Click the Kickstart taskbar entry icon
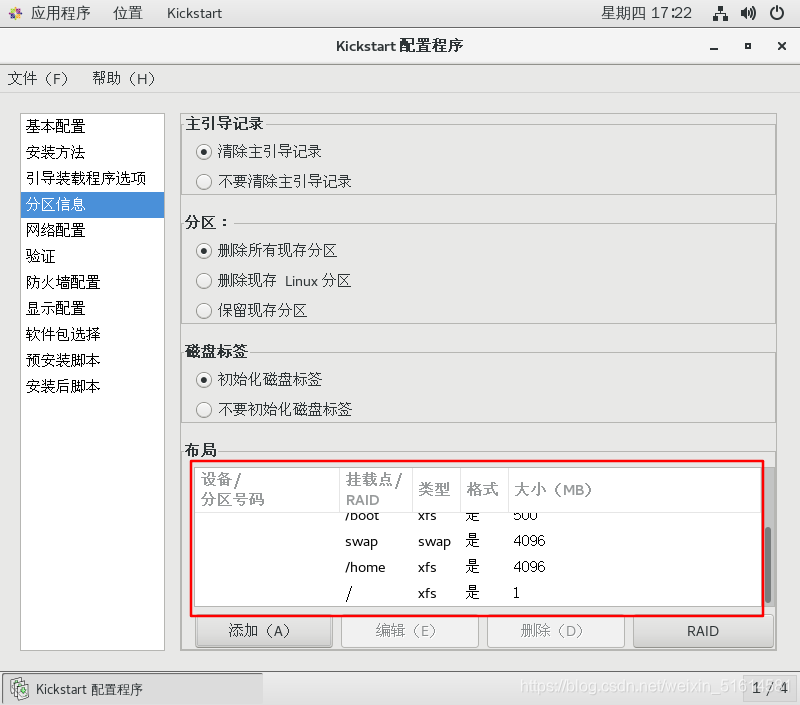The height and width of the screenshot is (705, 800). coord(19,689)
